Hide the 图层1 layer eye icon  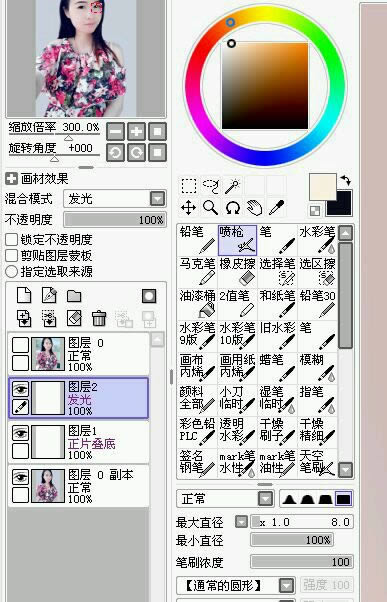click(x=20, y=433)
